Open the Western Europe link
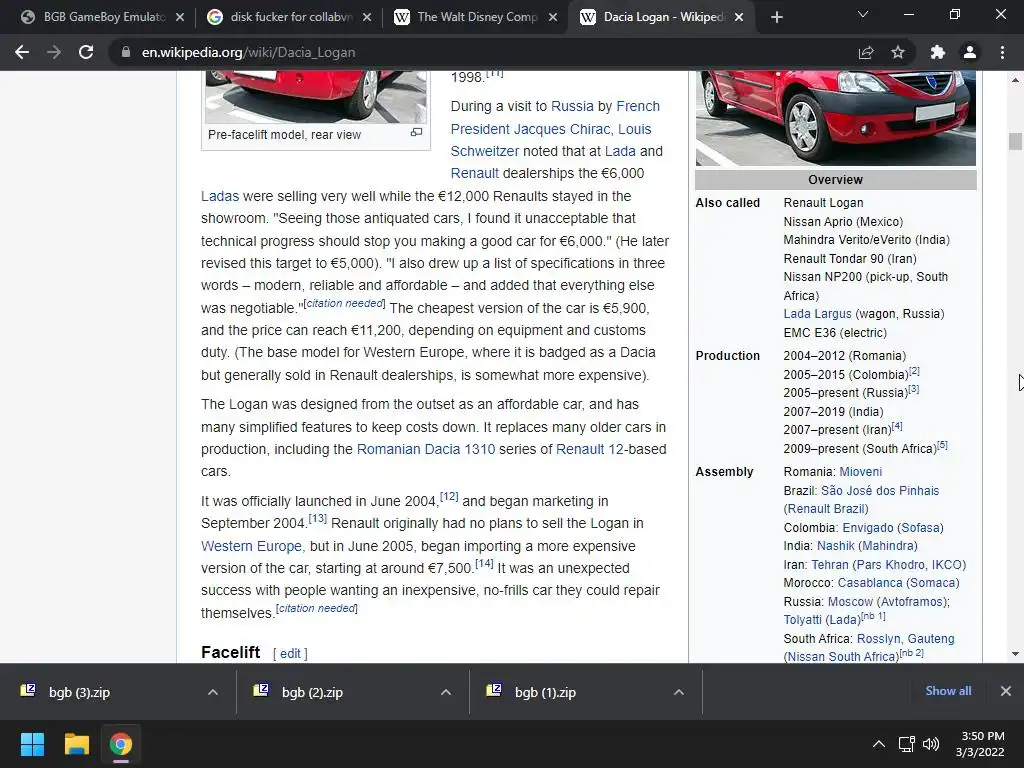The height and width of the screenshot is (768, 1024). (251, 546)
